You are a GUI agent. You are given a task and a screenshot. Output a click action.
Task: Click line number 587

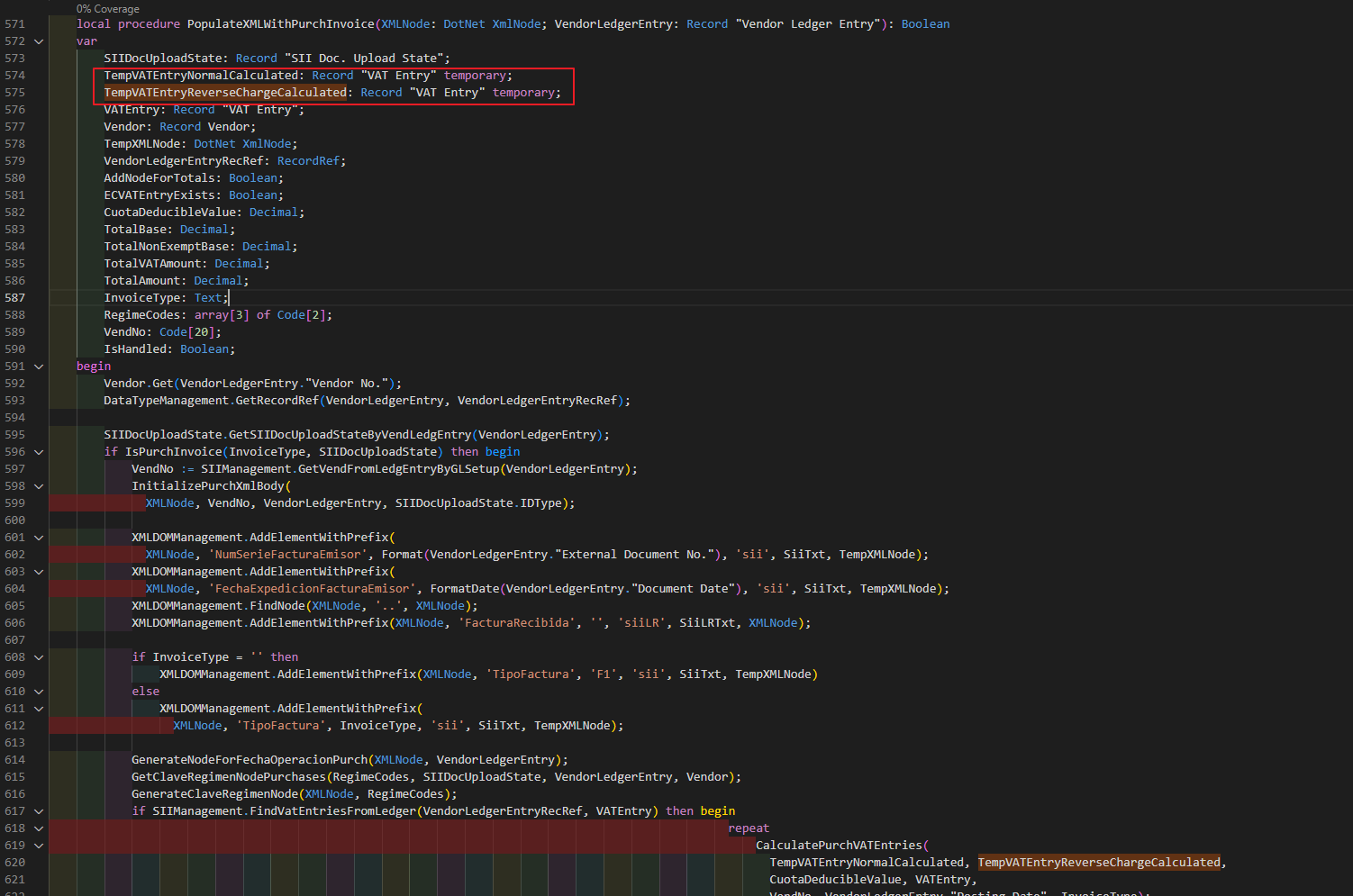tap(15, 297)
